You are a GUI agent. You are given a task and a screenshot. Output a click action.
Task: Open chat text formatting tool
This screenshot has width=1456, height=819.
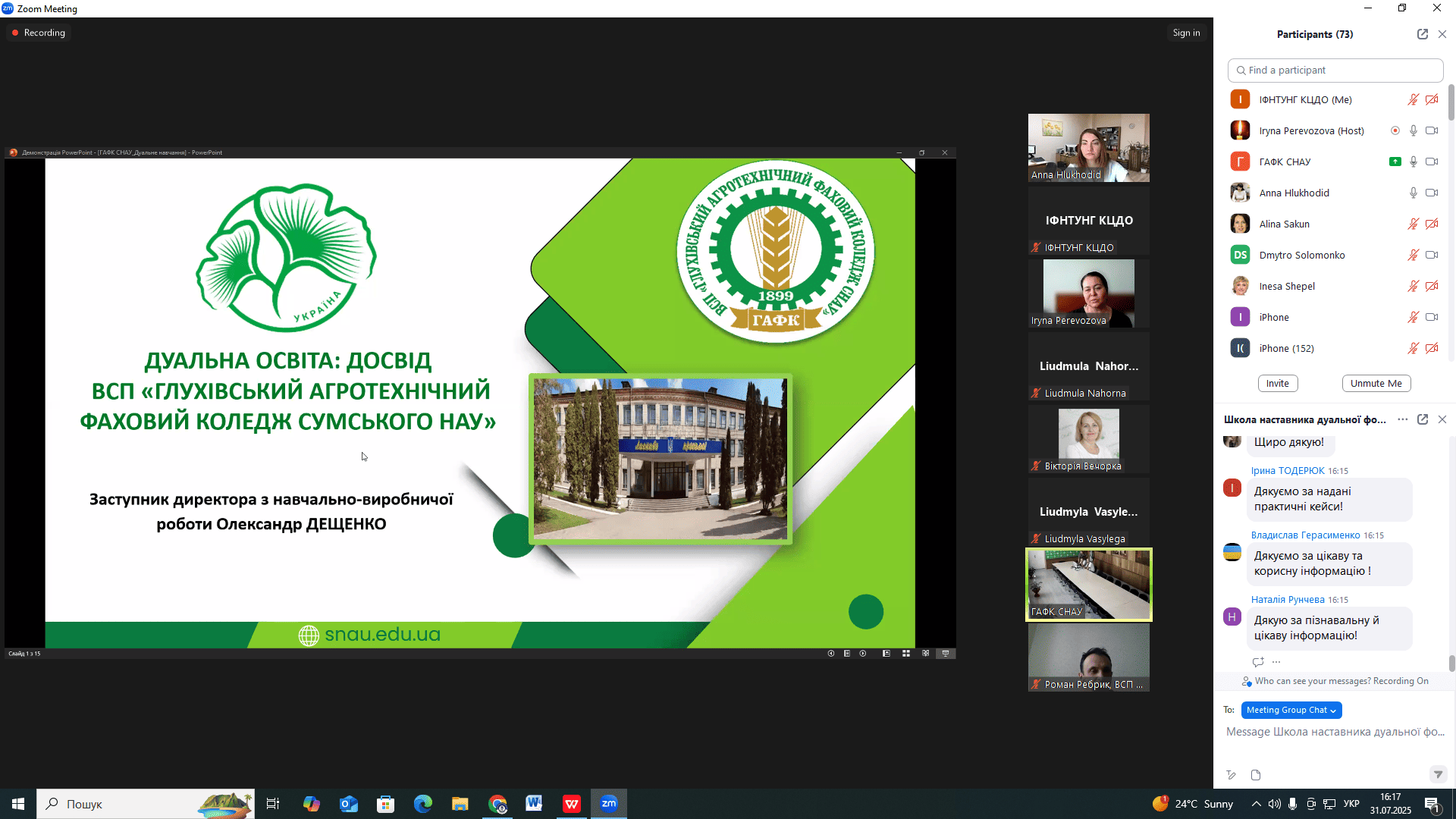(1232, 775)
